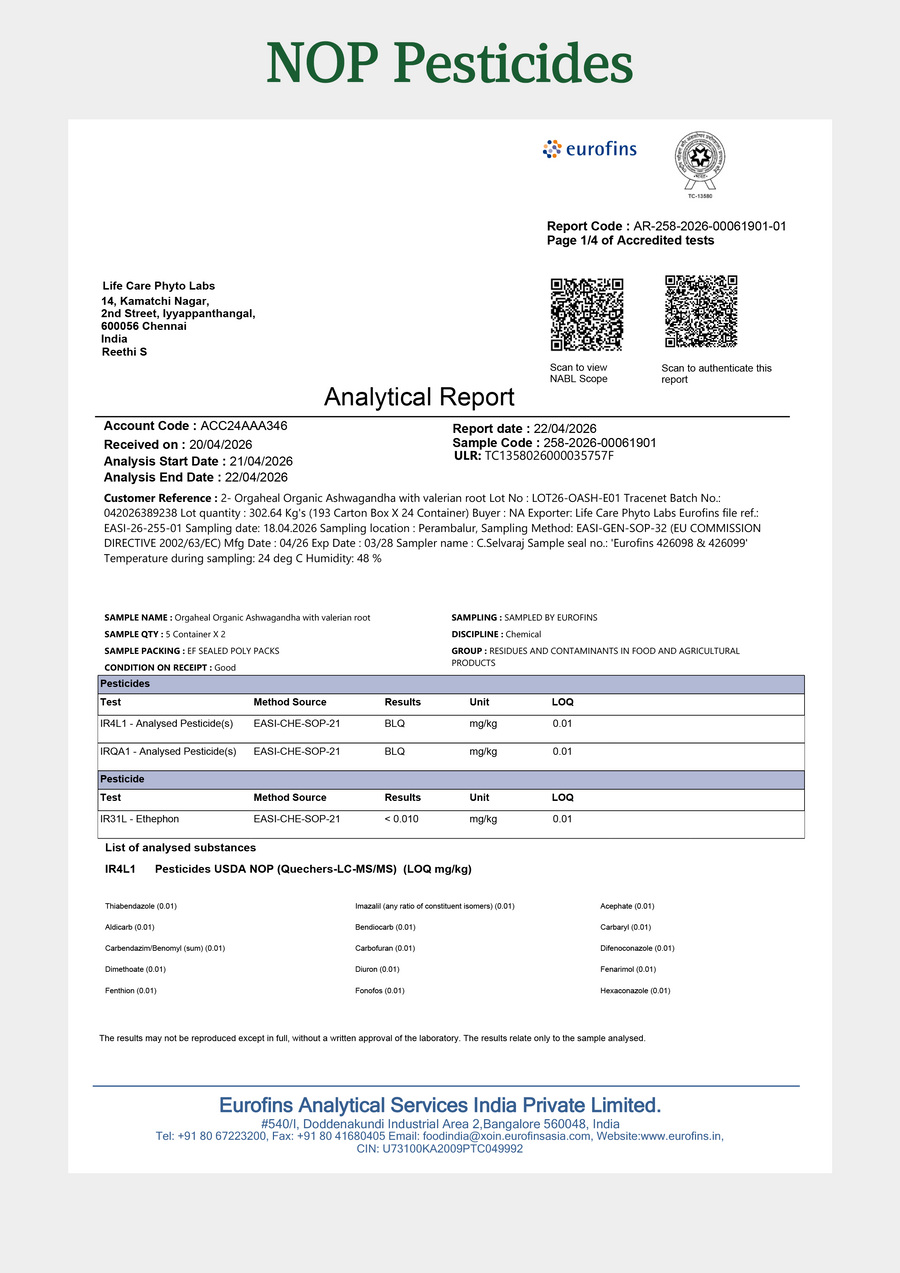Open the www.eurofins.in website link
This screenshot has width=900, height=1273.
pos(679,1137)
